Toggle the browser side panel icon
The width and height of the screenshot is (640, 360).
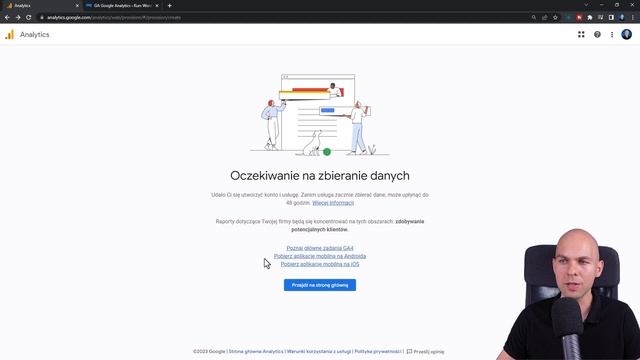pos(611,18)
